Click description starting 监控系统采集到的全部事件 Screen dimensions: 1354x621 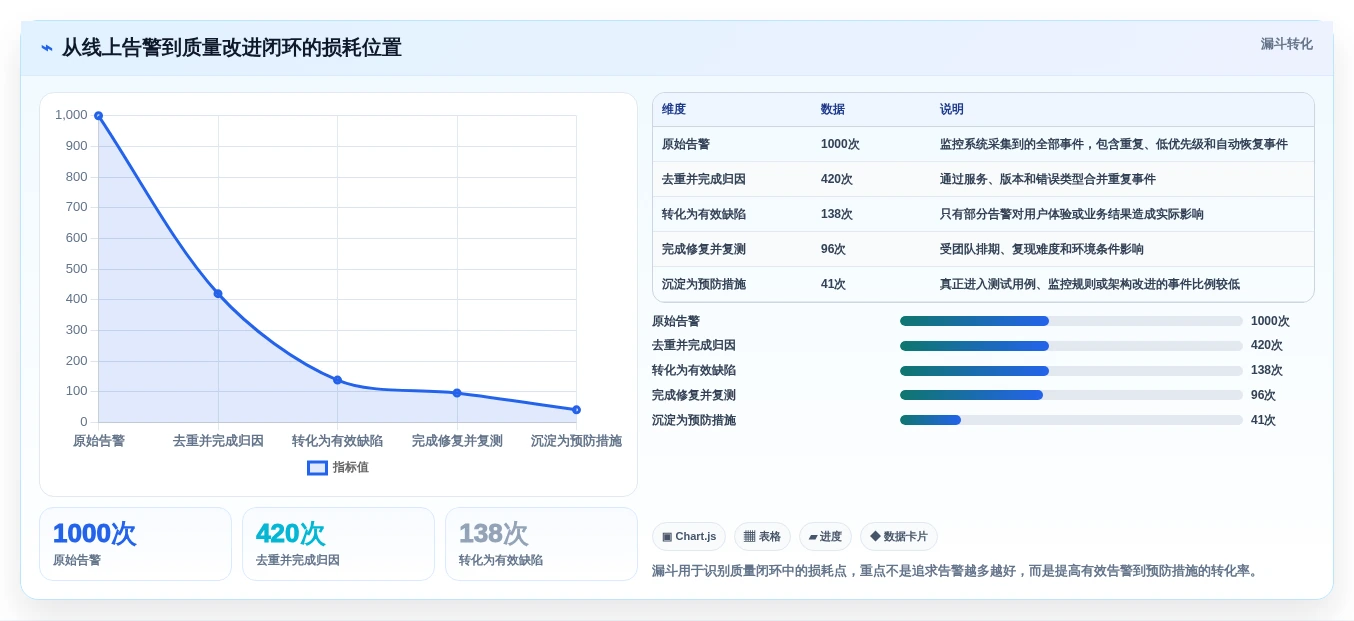(x=1114, y=144)
